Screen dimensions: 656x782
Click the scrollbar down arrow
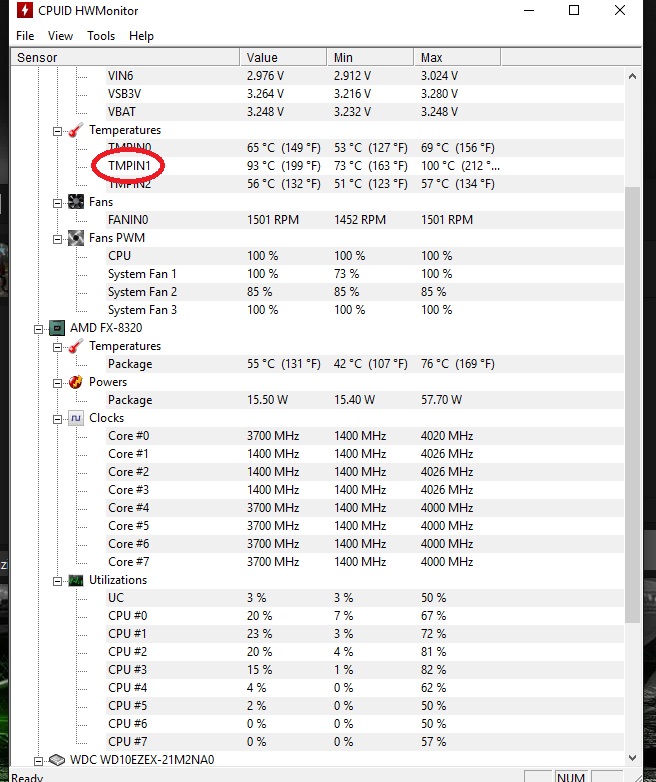pos(632,758)
